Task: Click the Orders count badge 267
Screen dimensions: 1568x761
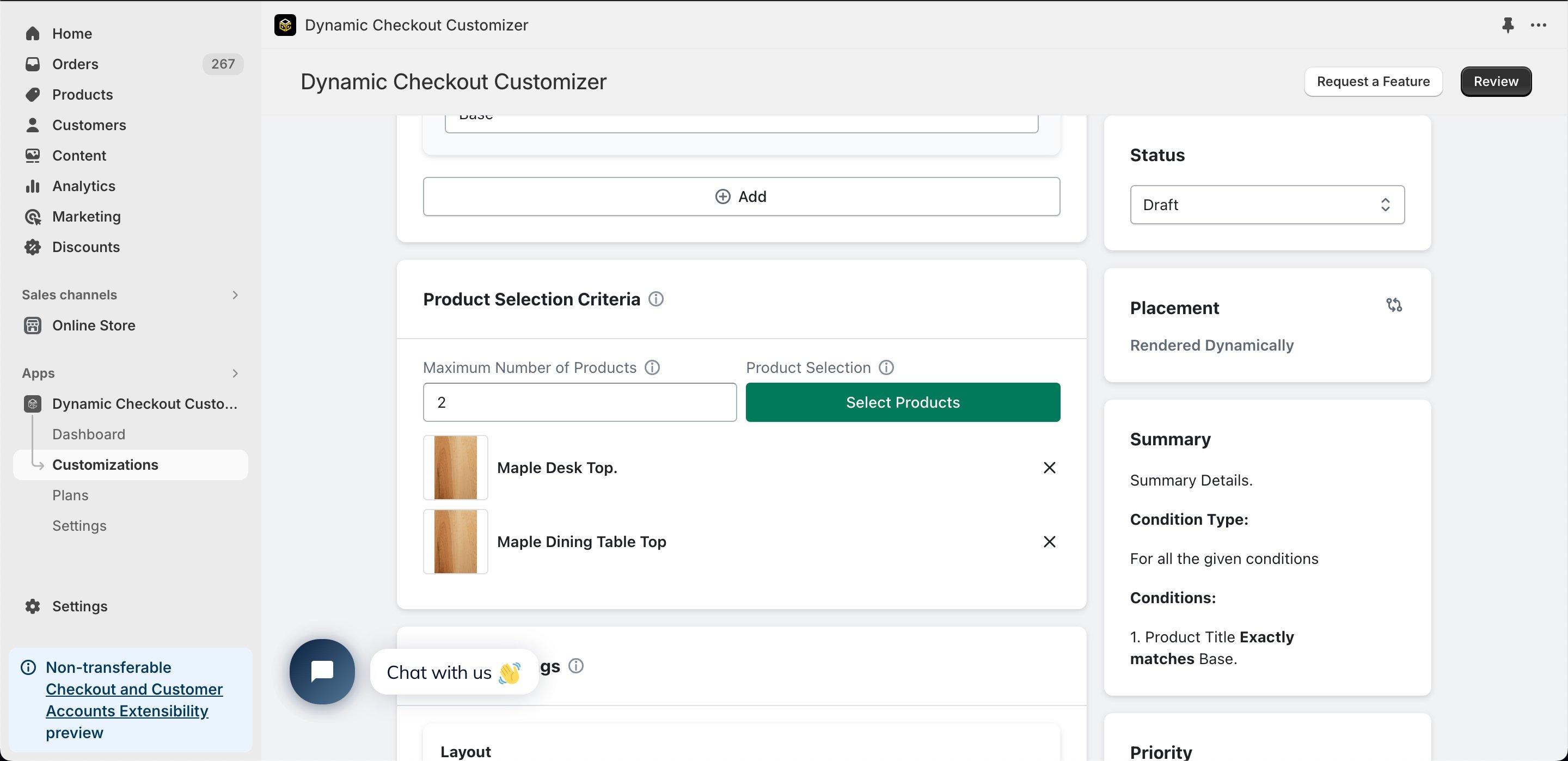Action: (x=223, y=64)
